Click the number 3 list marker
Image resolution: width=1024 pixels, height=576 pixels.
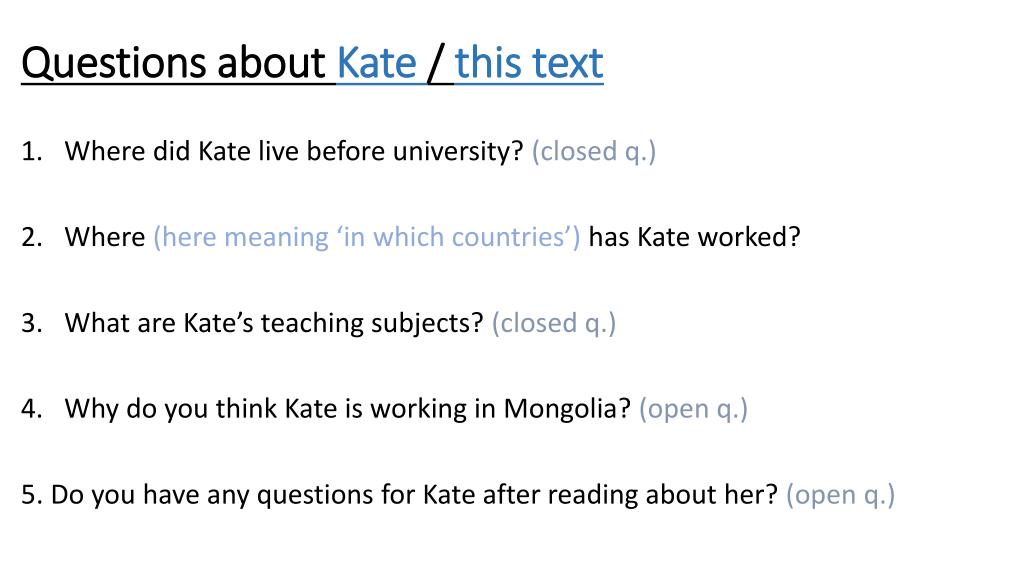pyautogui.click(x=31, y=323)
